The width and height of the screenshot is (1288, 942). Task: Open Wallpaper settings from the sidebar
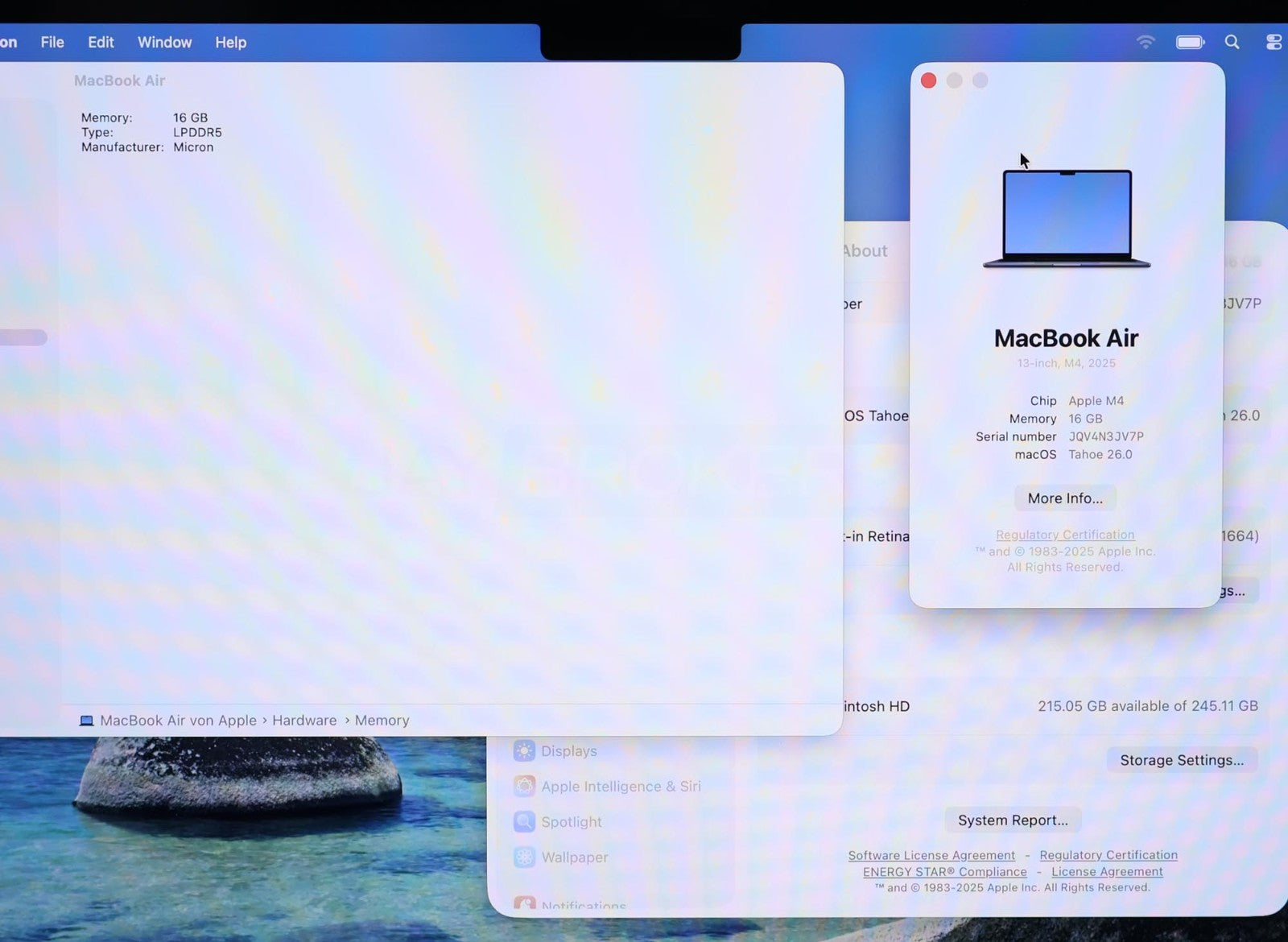click(574, 857)
